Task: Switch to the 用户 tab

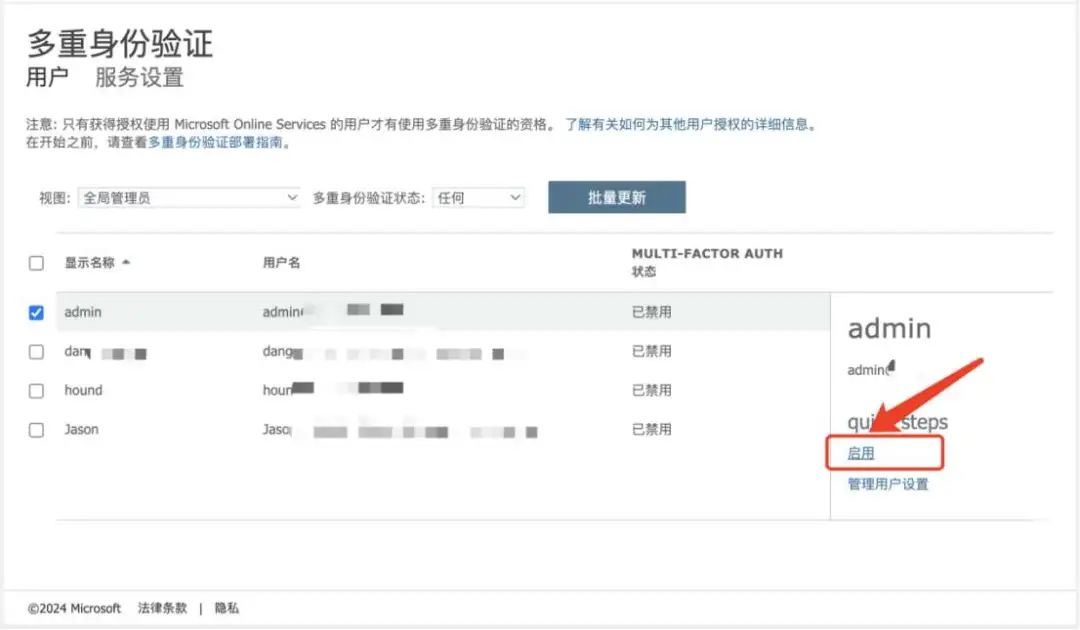Action: point(48,77)
